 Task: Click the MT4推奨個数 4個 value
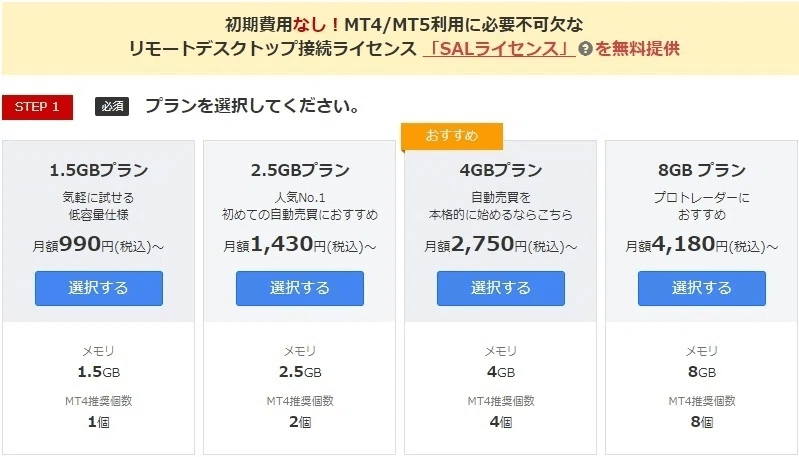pos(500,422)
